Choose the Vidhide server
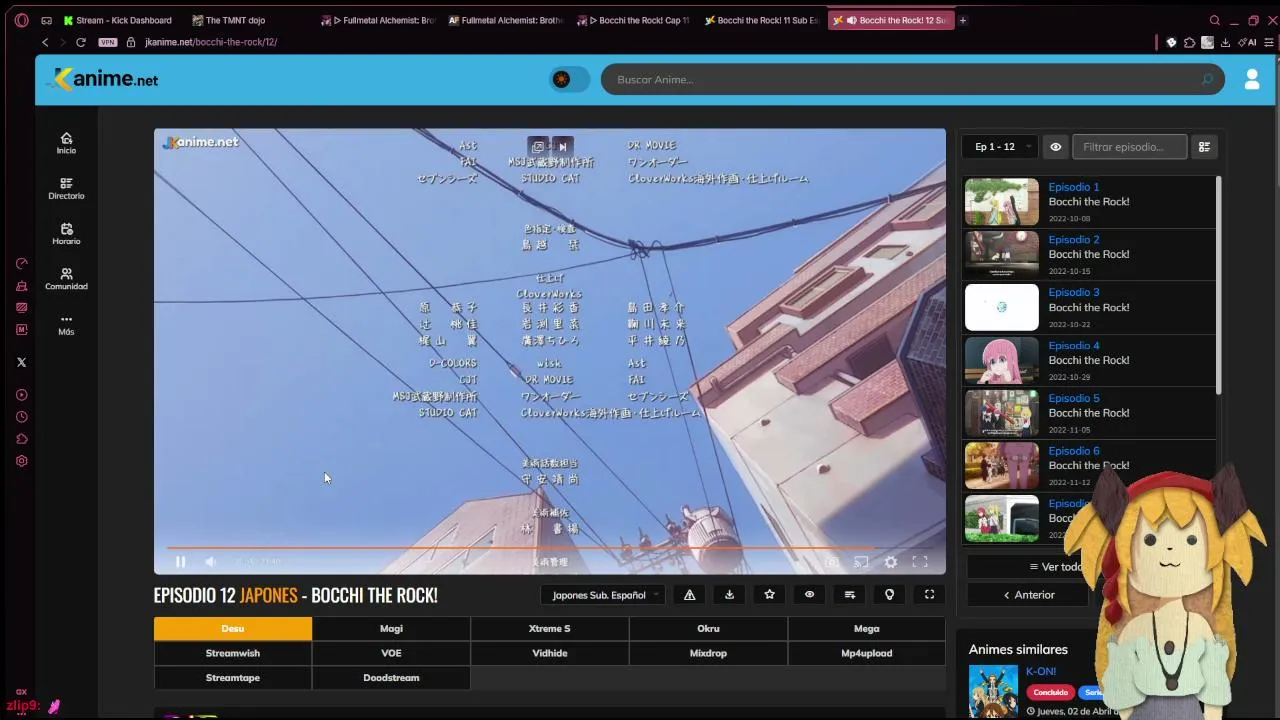 coord(549,653)
